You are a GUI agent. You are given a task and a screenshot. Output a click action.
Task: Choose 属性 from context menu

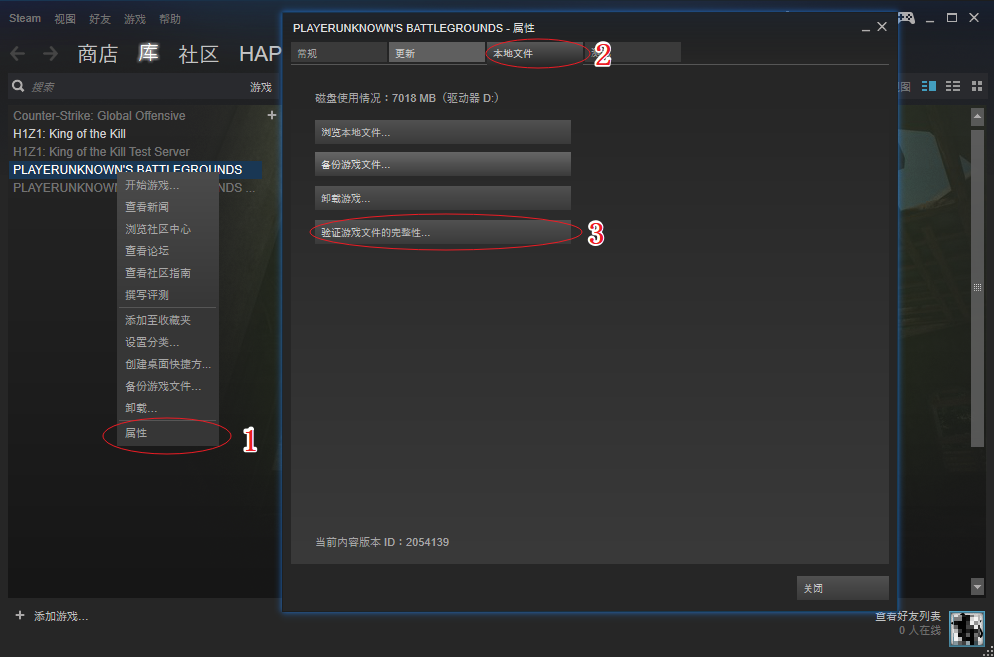coord(168,433)
